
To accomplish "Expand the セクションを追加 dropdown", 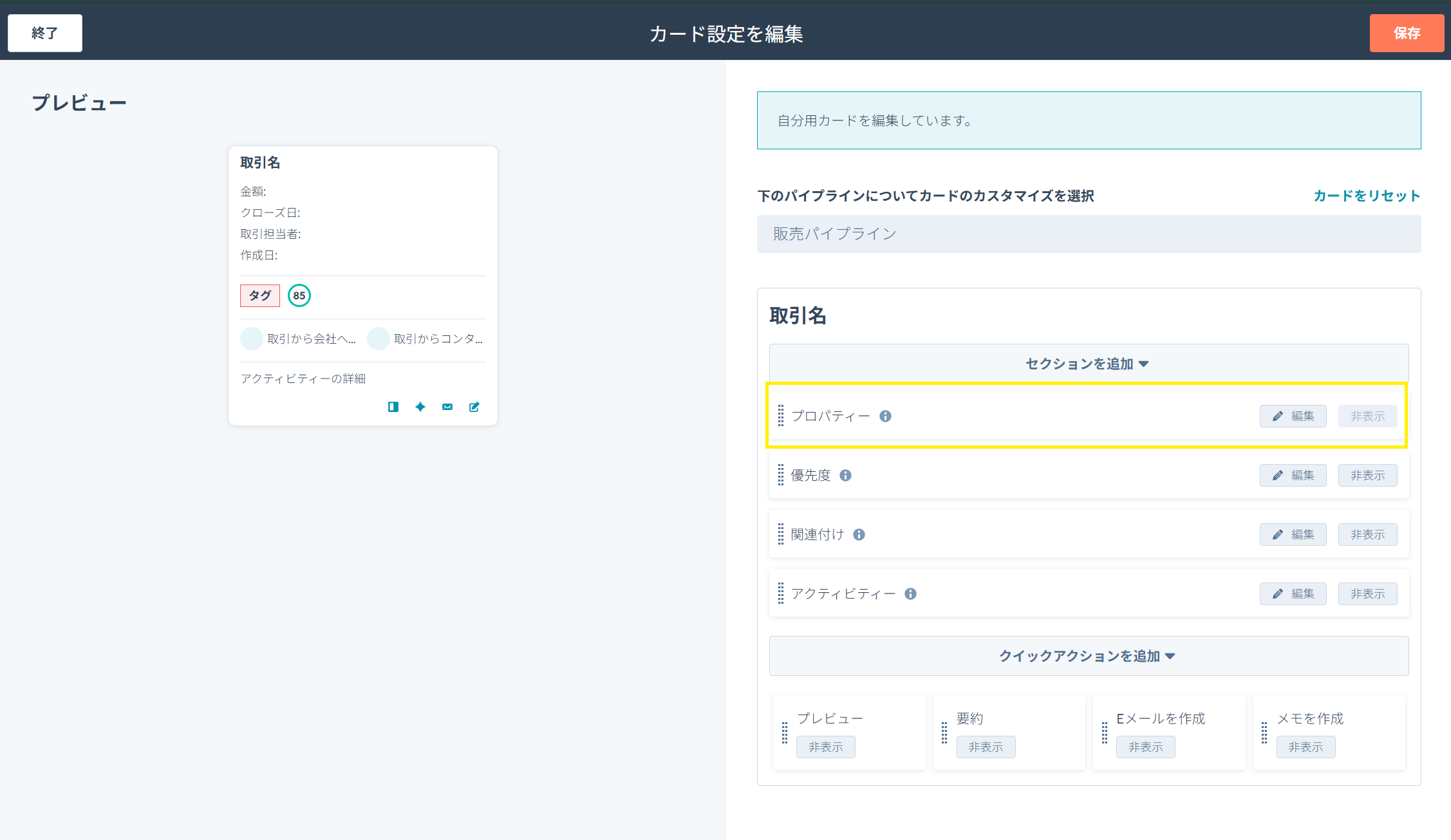I will 1089,364.
